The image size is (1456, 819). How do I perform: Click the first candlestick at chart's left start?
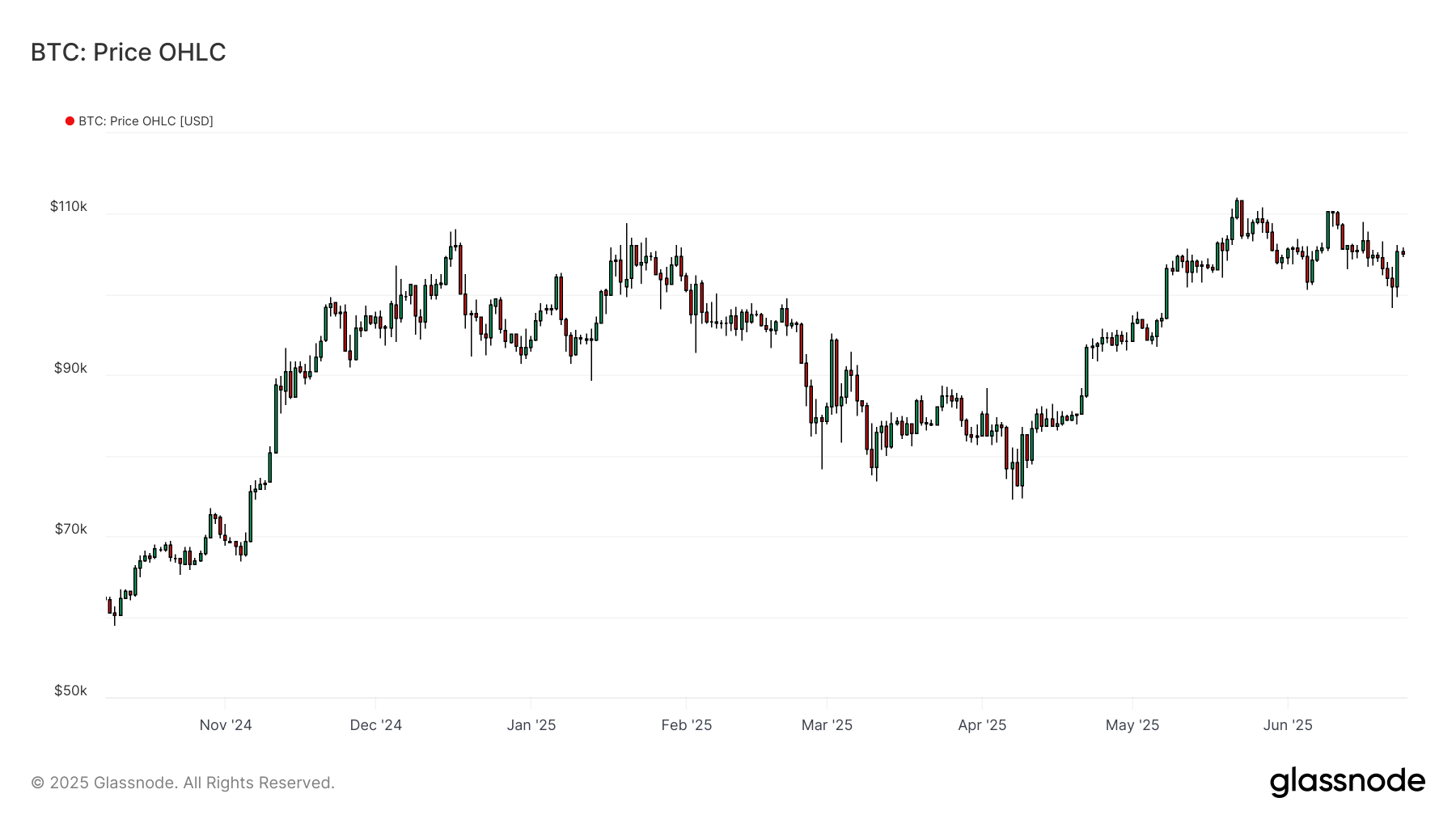(109, 606)
